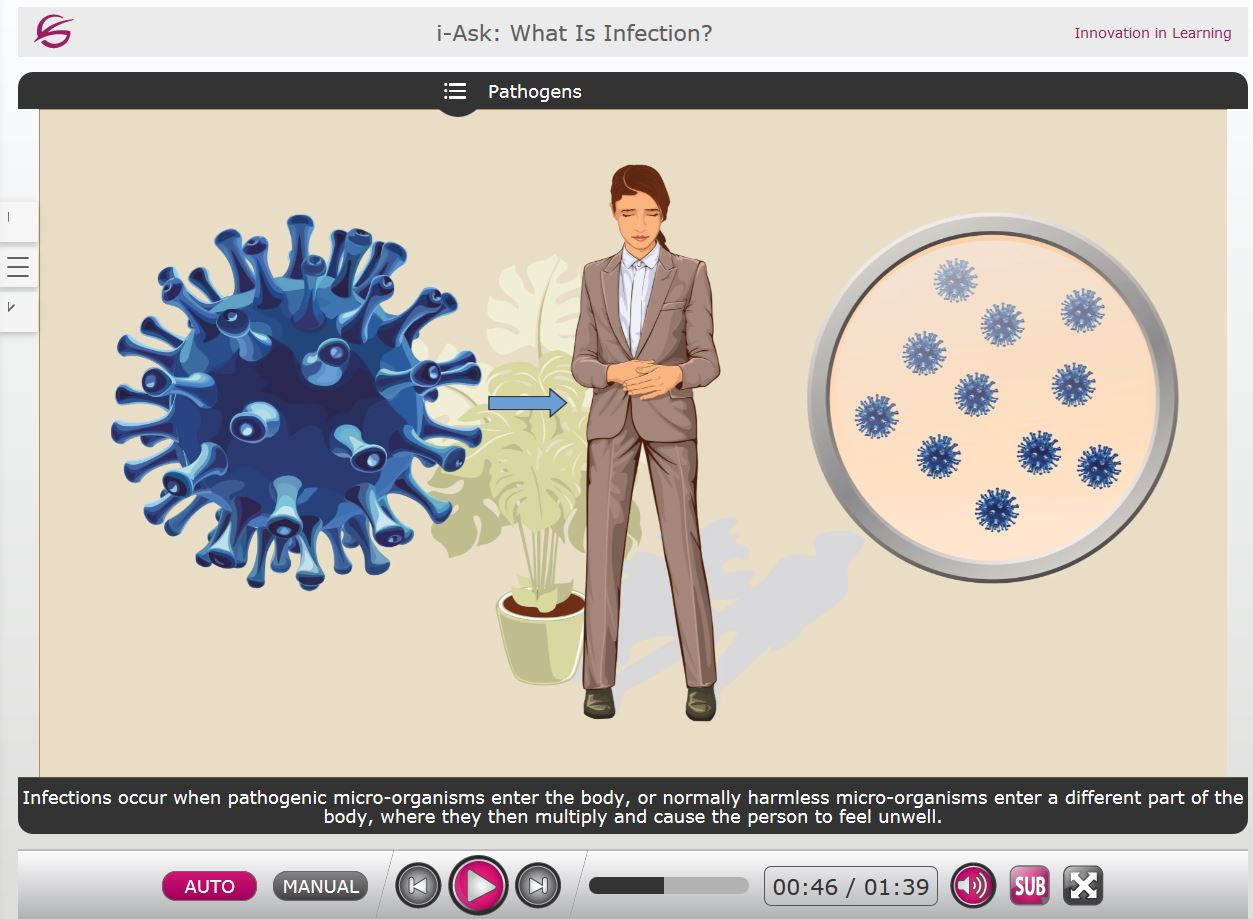Screen dimensions: 1253x919
Task: Click the Innovation in Learning link
Action: click(1153, 33)
